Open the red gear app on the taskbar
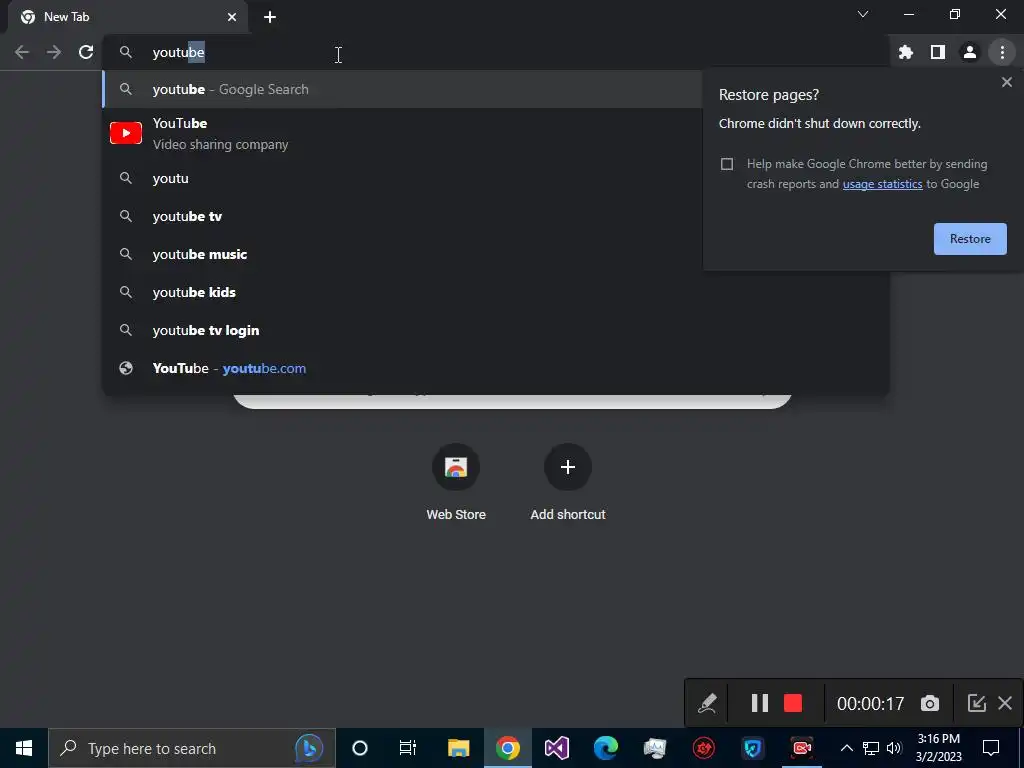 (704, 748)
